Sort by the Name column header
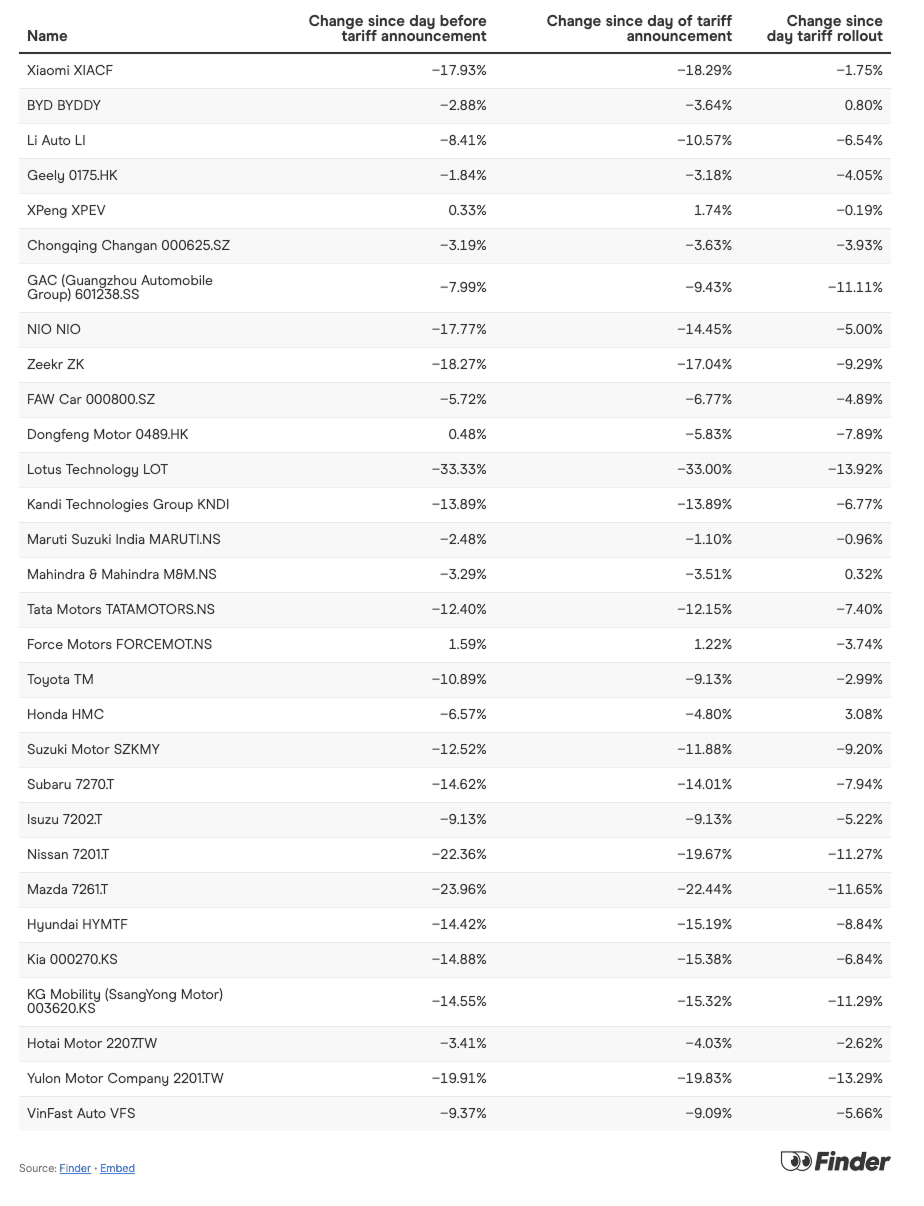 (x=47, y=36)
